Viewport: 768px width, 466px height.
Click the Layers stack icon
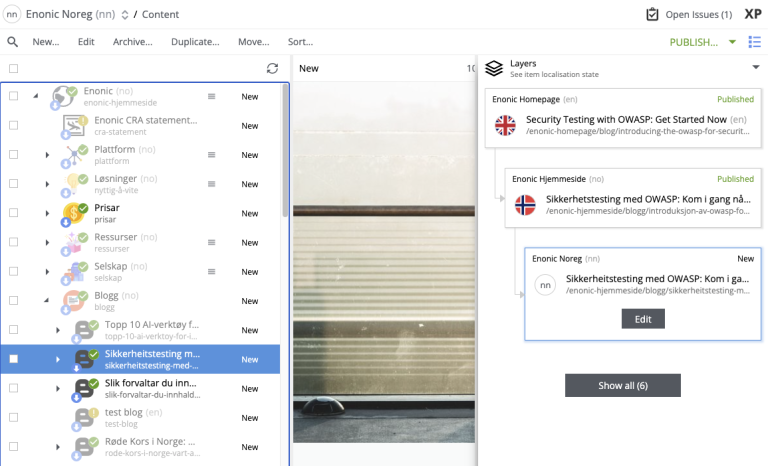point(494,68)
